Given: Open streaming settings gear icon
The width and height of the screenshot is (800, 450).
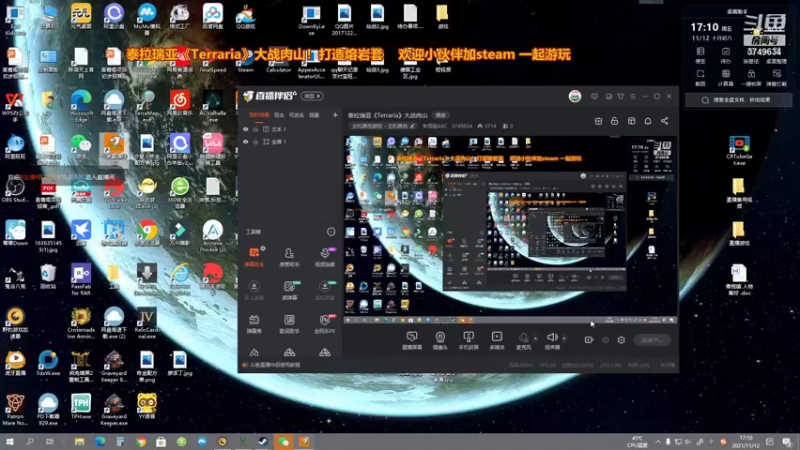Looking at the screenshot, I should [x=621, y=340].
